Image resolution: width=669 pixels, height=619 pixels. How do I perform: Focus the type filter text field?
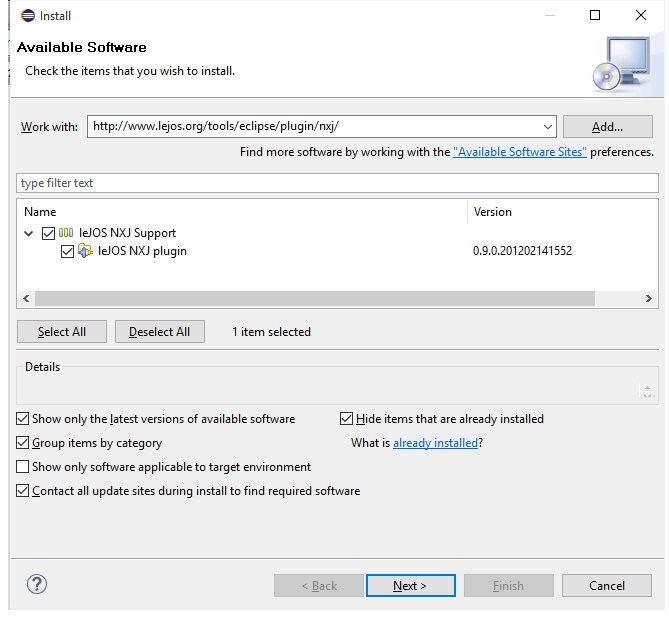point(337,183)
